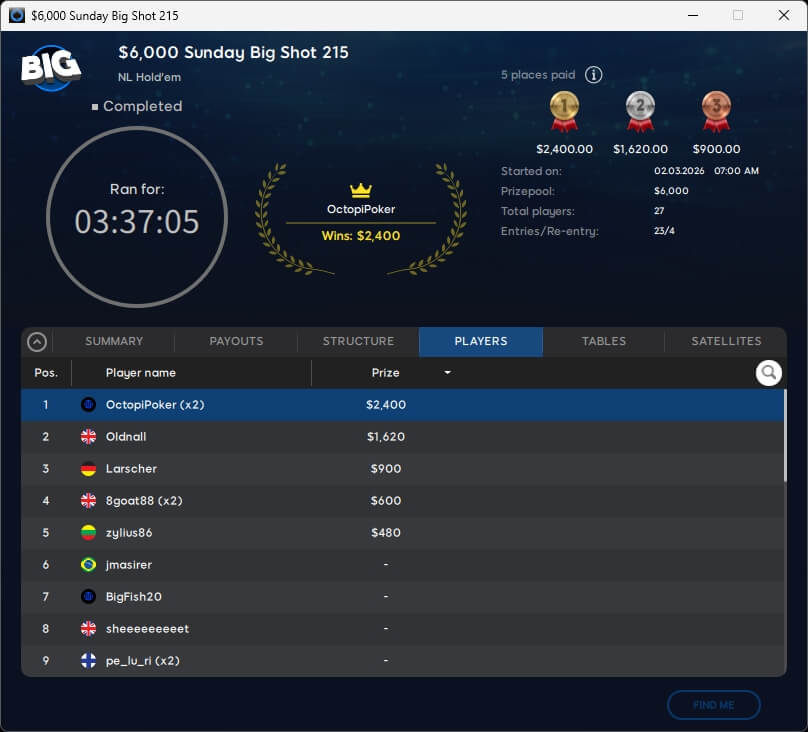
Task: Switch to the Satellites tab
Action: click(726, 342)
